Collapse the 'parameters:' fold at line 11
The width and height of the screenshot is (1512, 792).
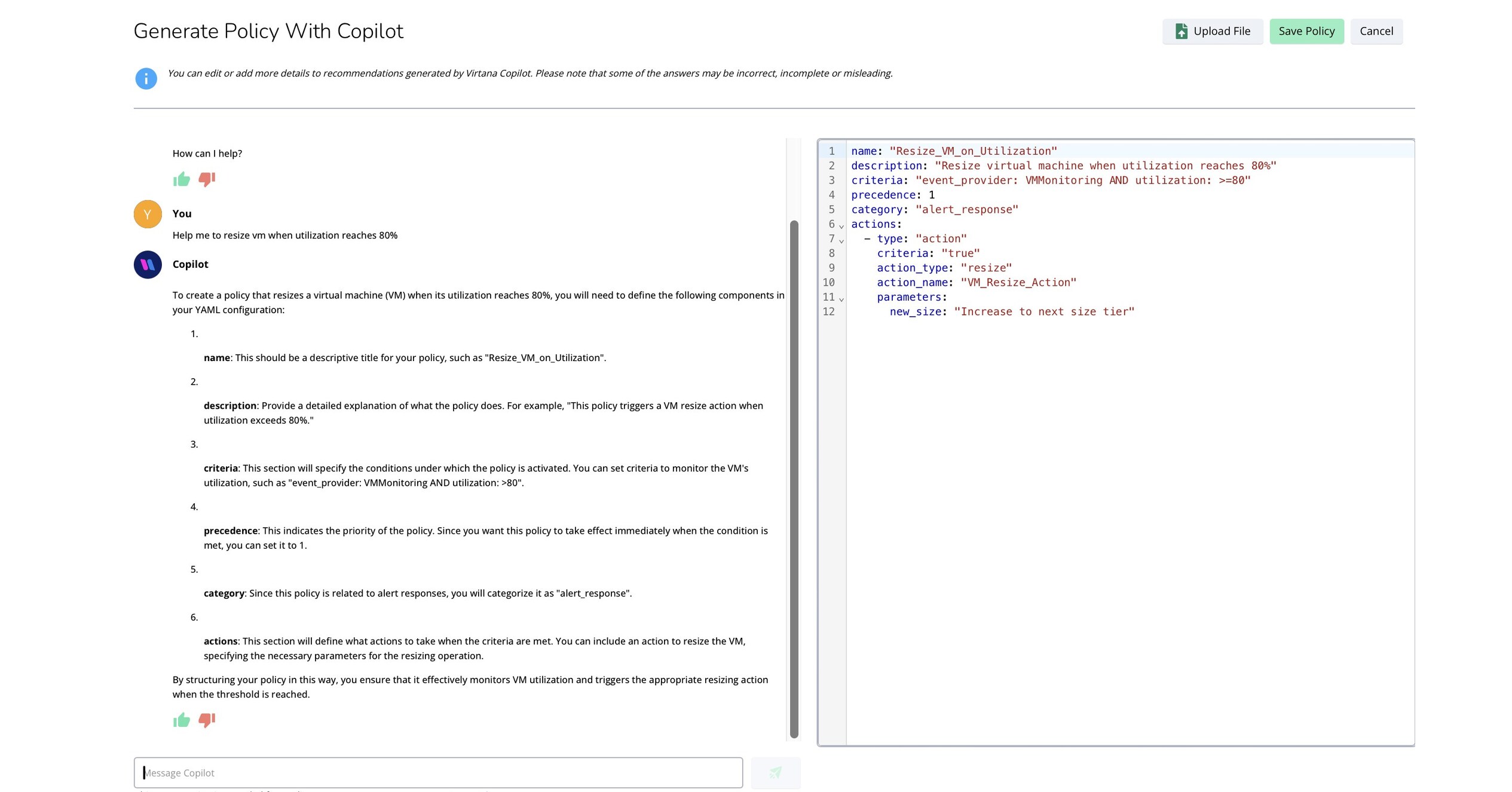[841, 299]
